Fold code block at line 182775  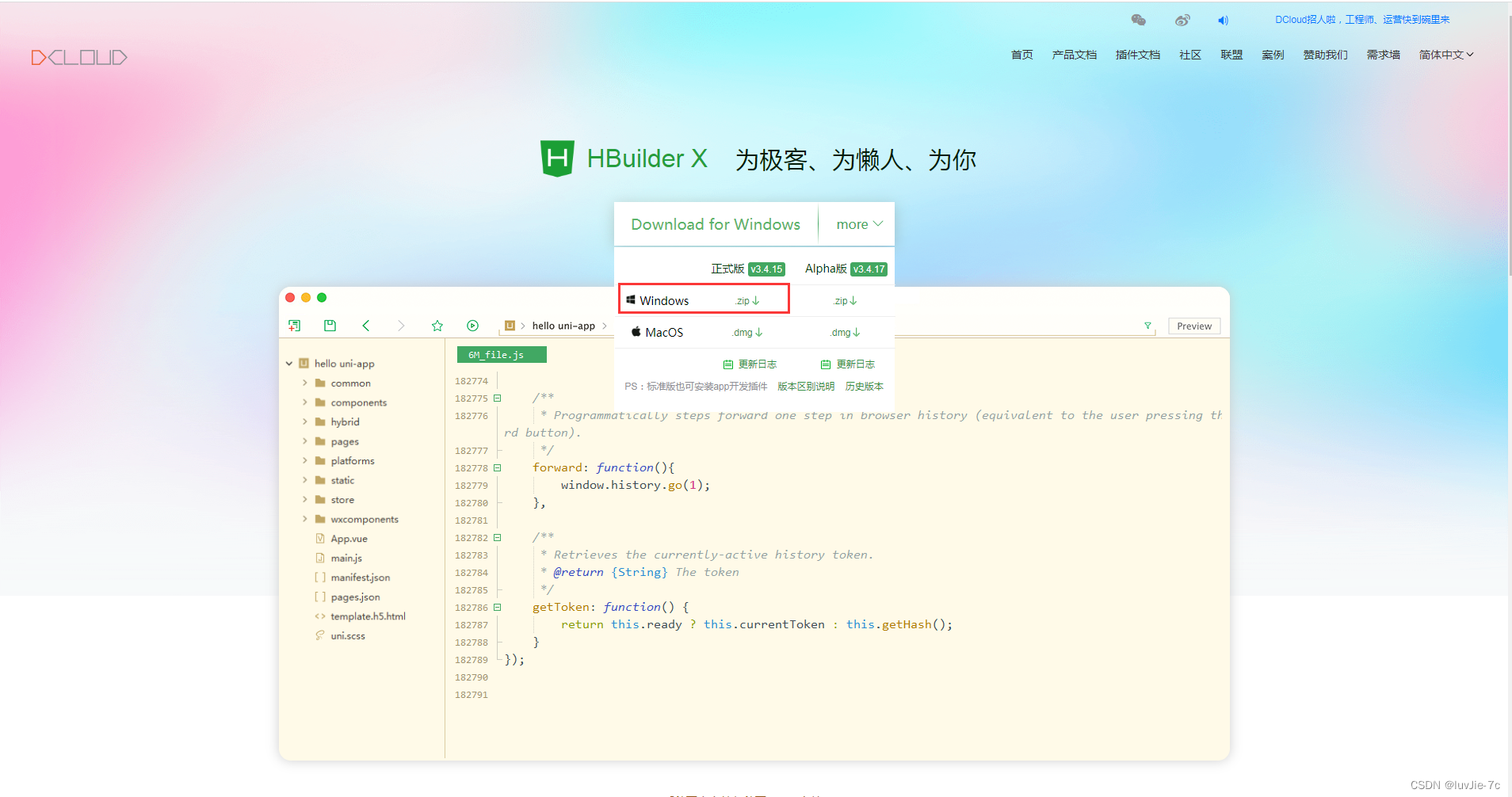click(x=498, y=398)
